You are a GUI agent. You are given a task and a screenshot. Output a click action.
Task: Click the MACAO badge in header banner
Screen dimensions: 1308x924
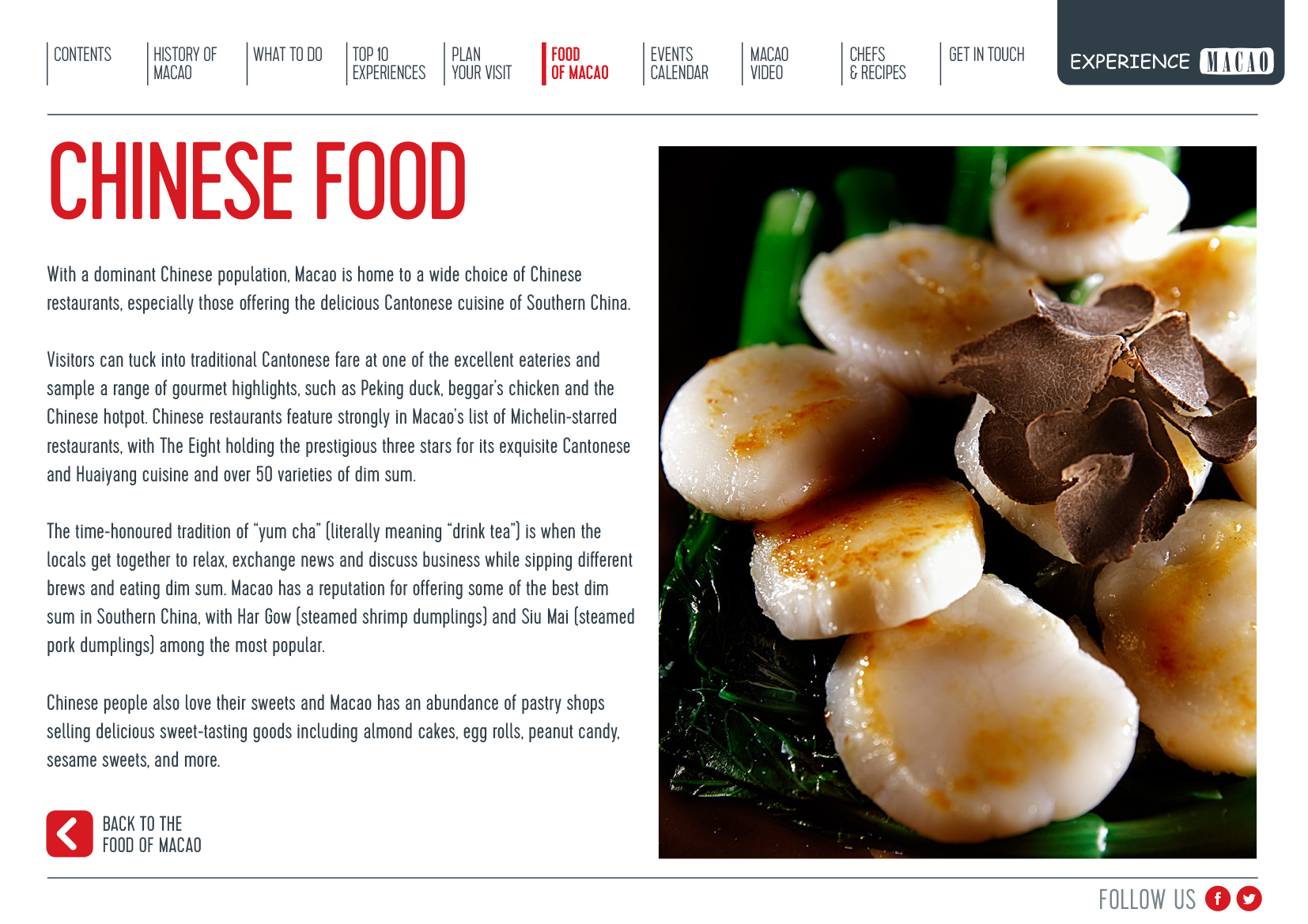coord(1237,62)
